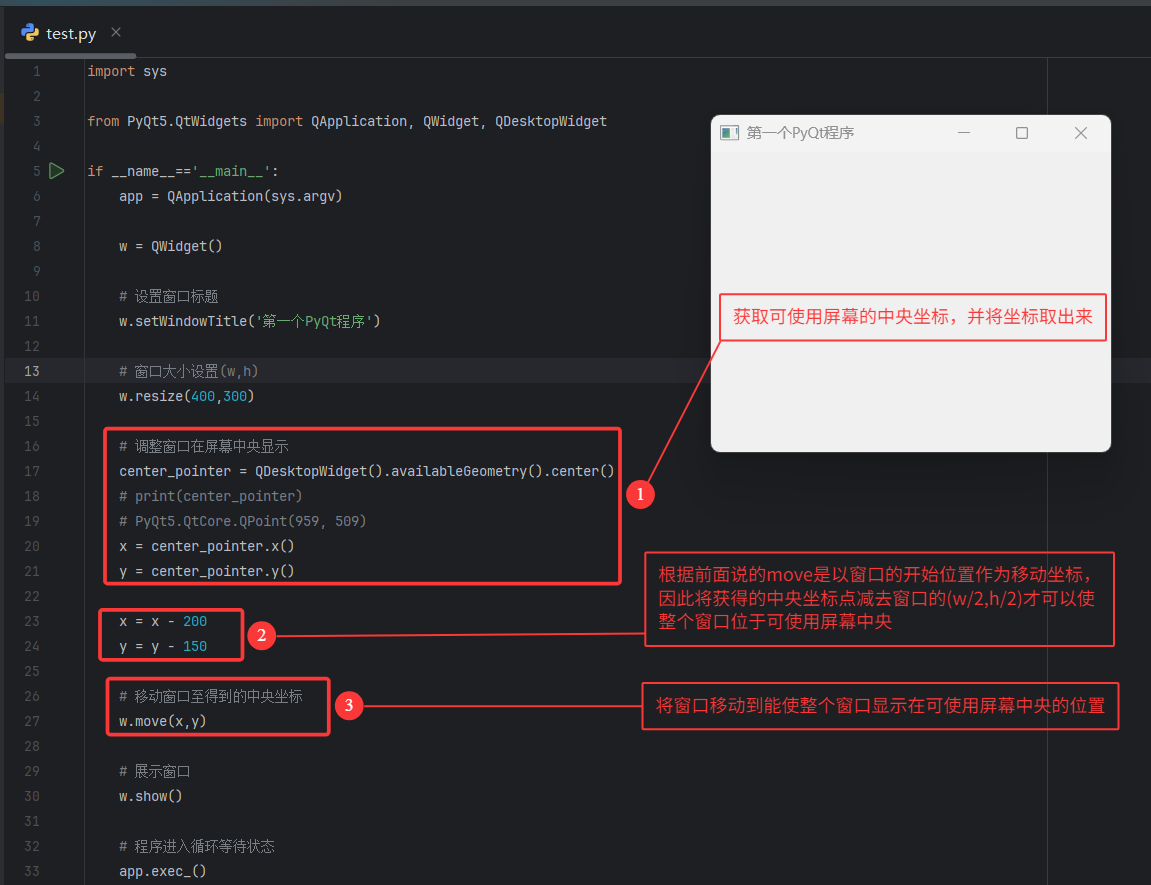Click the comment '# 展示窗口'
This screenshot has height=885, width=1151.
(x=154, y=771)
